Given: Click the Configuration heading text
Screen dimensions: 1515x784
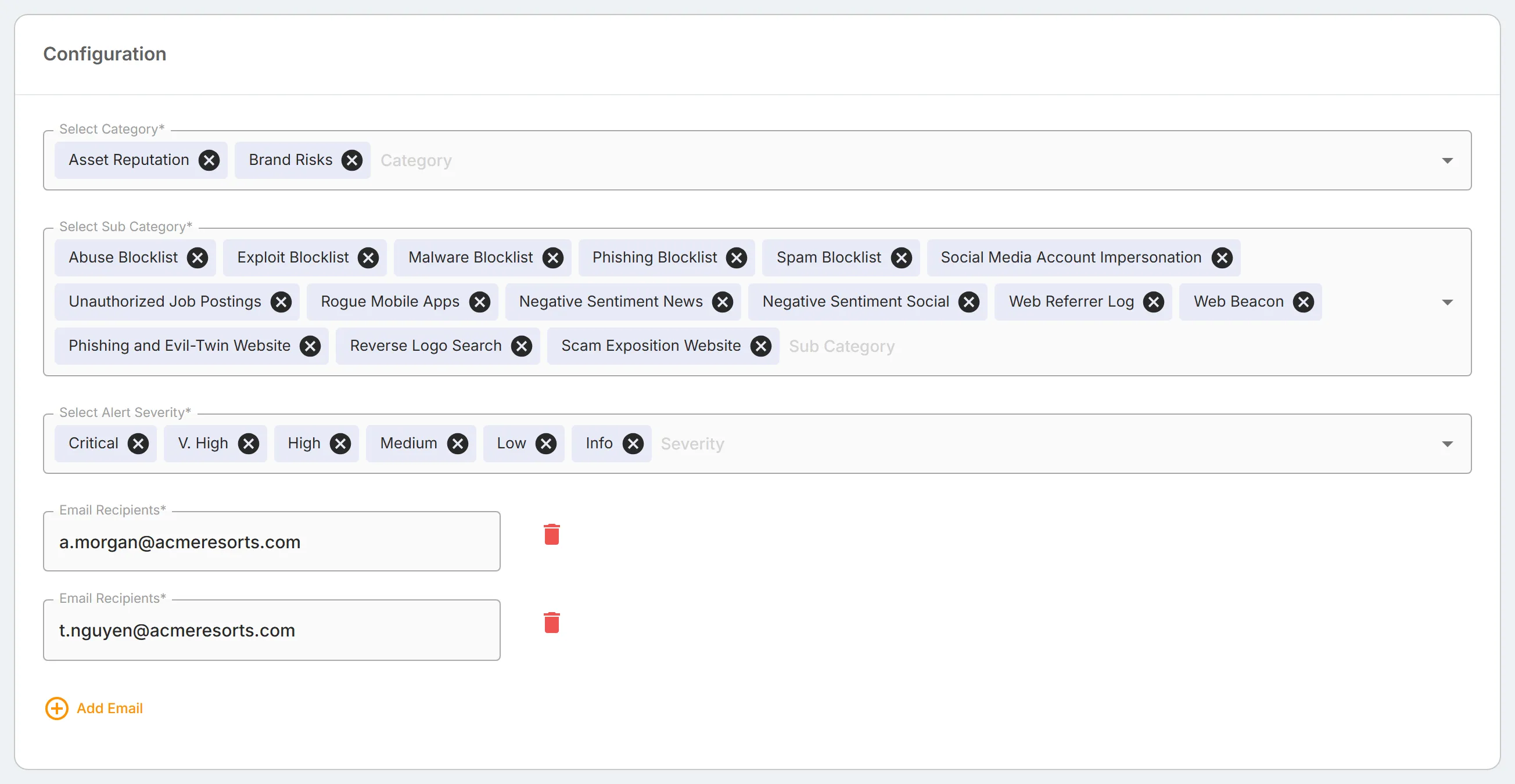Looking at the screenshot, I should [105, 53].
